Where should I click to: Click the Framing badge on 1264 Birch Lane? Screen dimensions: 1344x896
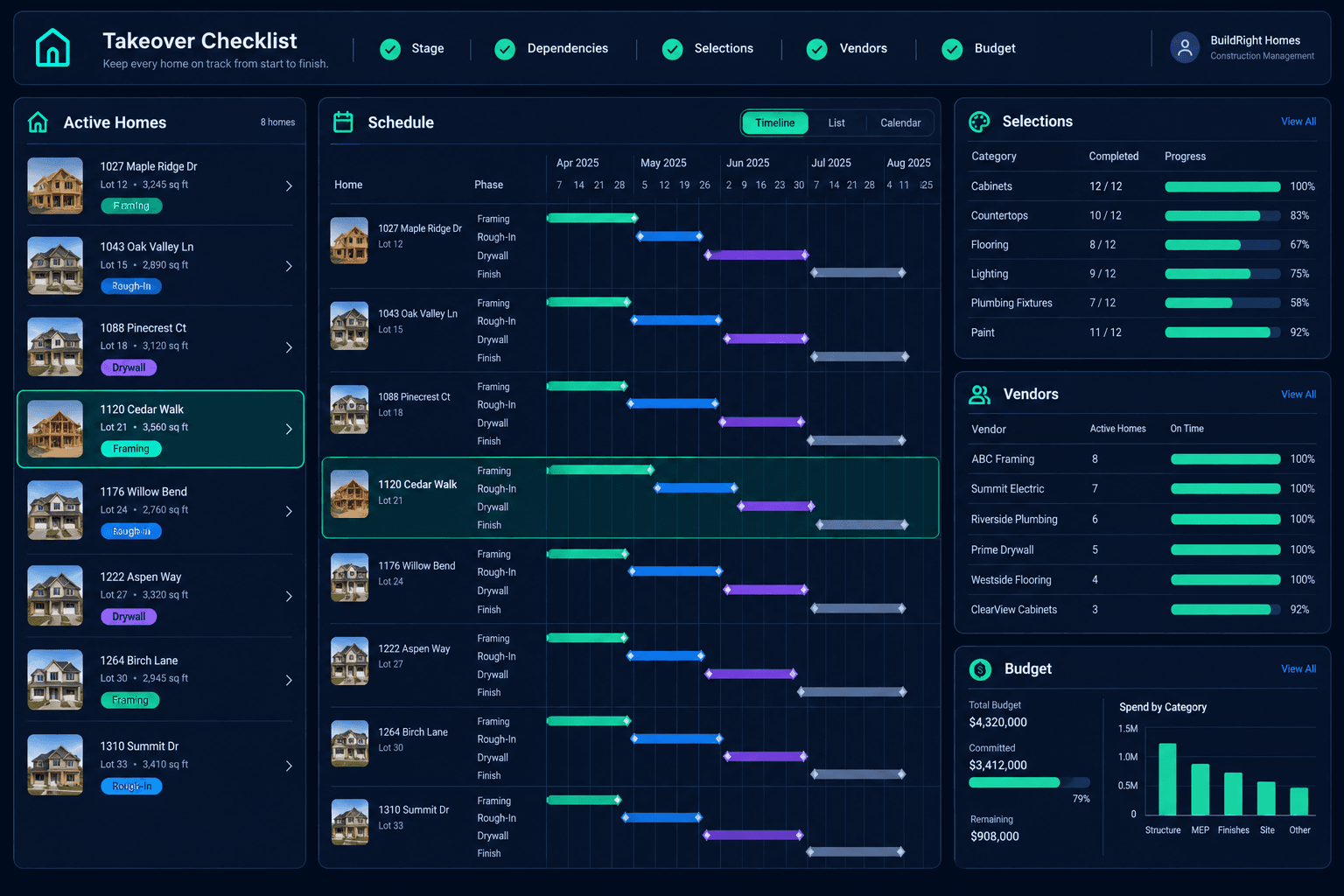click(130, 700)
